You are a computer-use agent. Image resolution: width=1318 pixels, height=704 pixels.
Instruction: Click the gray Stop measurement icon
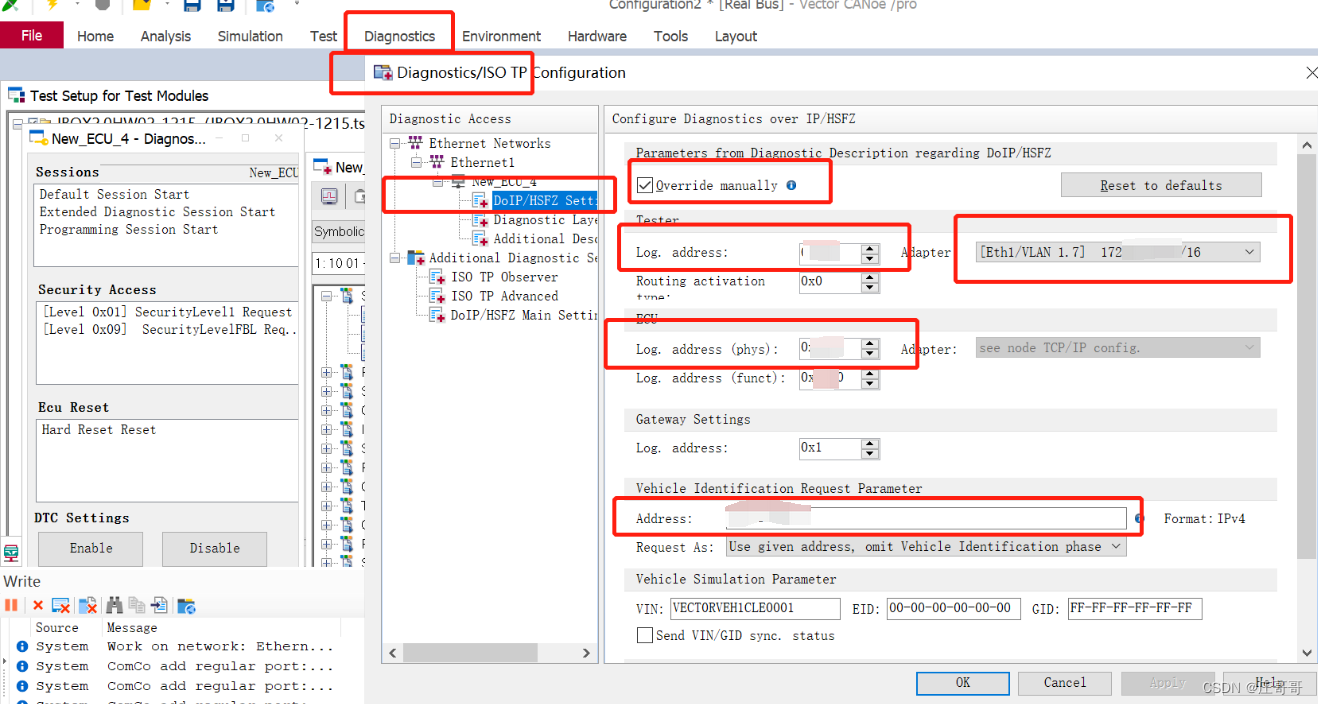[101, 5]
